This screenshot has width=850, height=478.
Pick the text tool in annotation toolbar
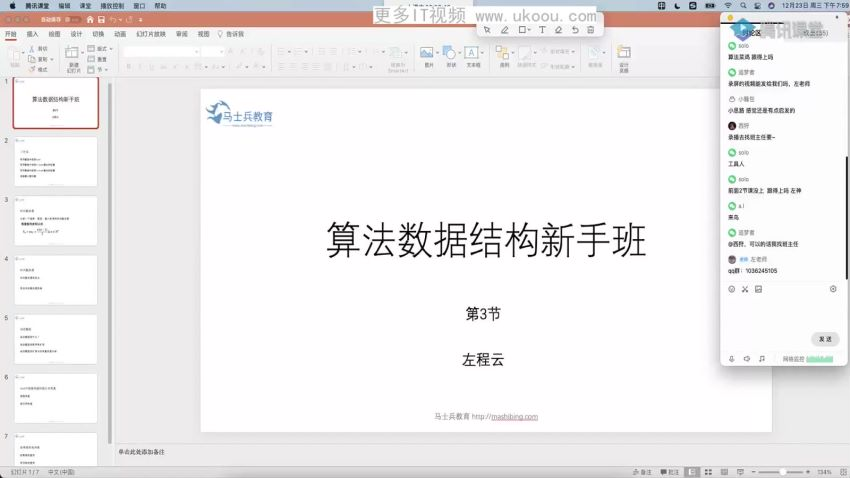[x=542, y=30]
